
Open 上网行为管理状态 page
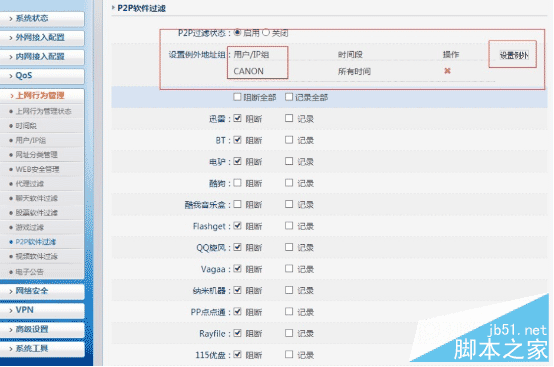coord(43,111)
